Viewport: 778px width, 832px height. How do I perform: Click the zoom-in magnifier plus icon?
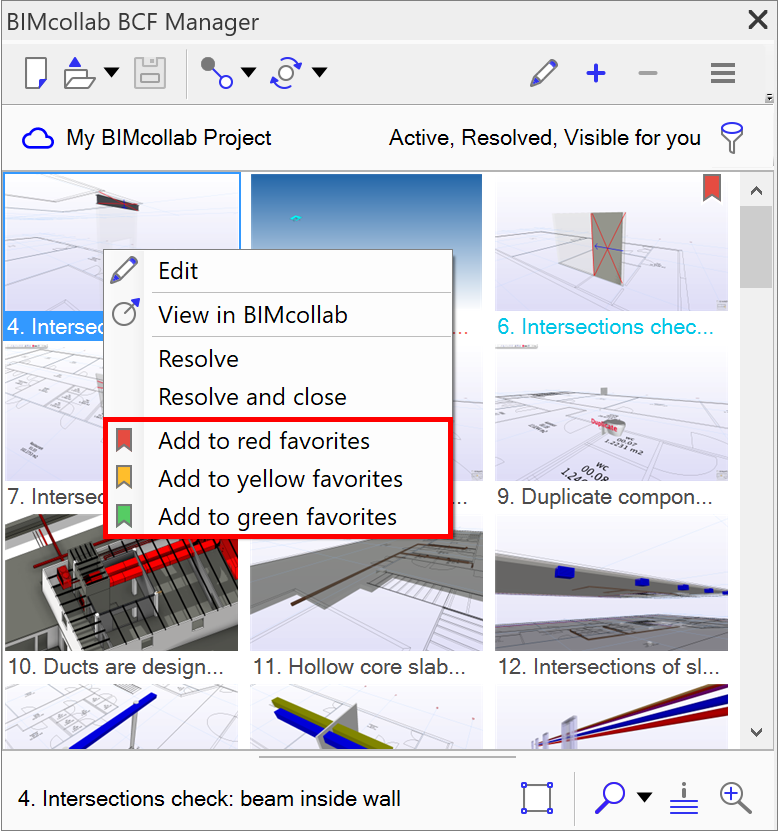coord(736,798)
